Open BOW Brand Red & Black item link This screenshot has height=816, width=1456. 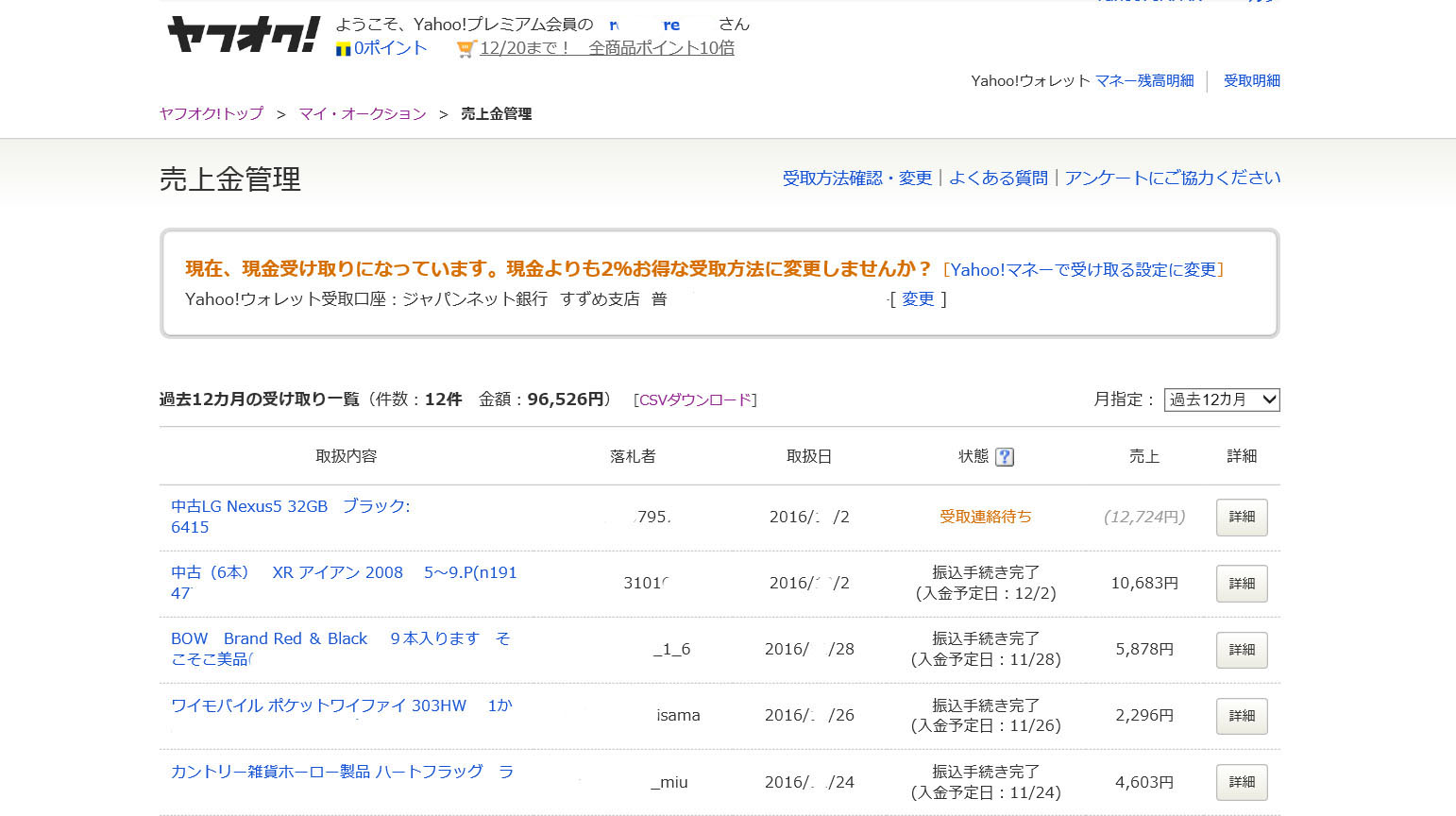click(x=340, y=649)
